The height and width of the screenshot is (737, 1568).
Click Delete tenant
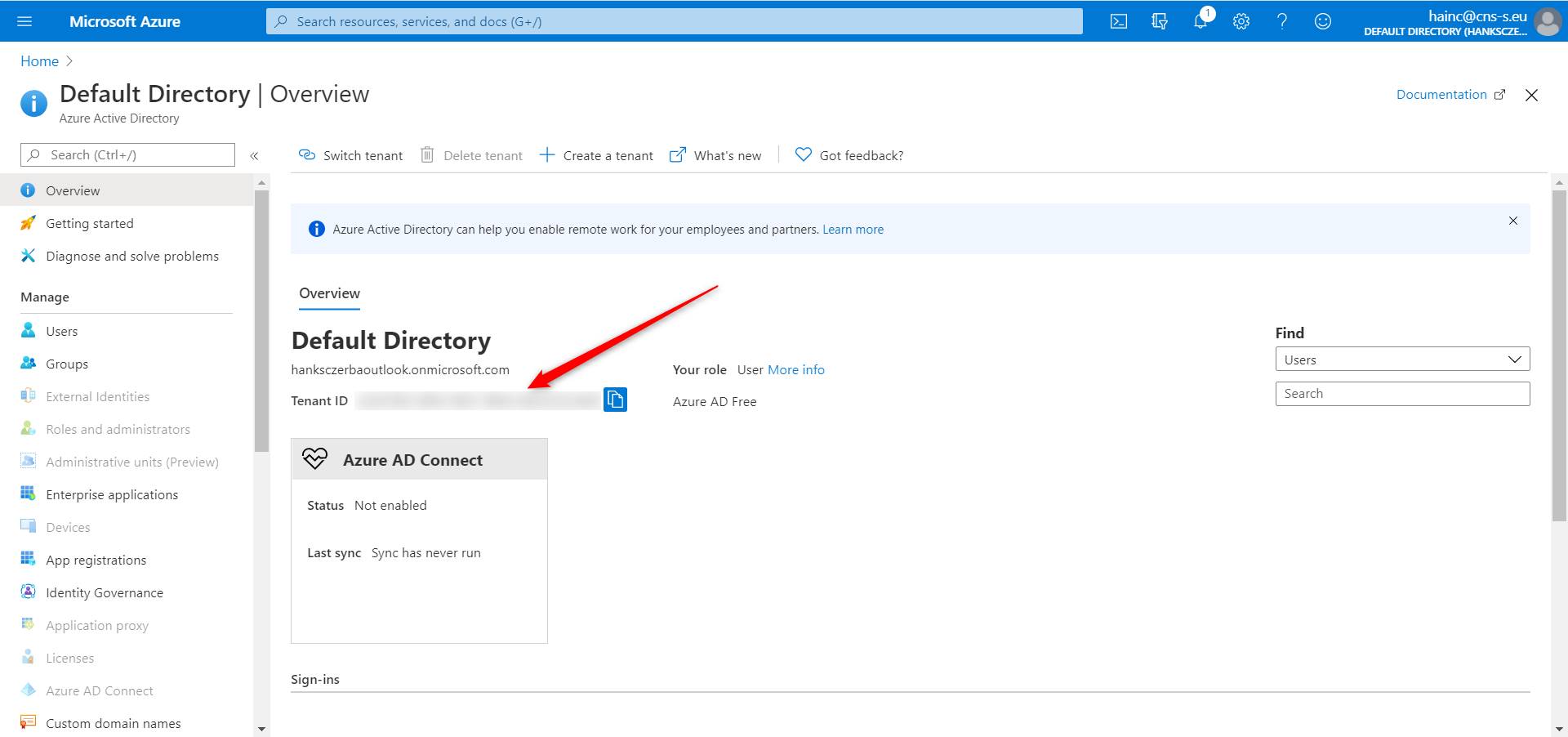click(471, 155)
